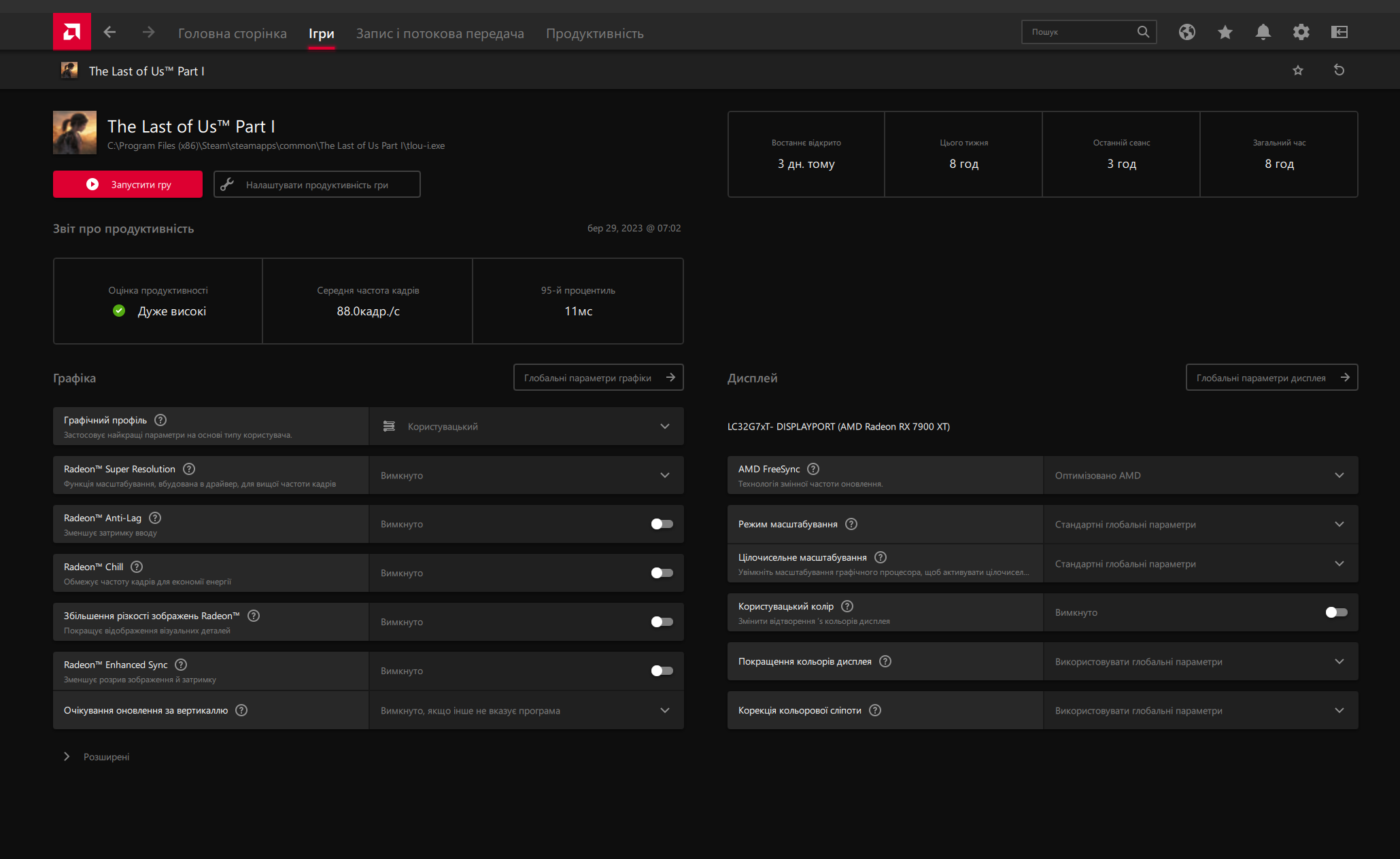Open the Radeon Super Resolution dropdown
This screenshot has width=1400, height=859.
(526, 475)
